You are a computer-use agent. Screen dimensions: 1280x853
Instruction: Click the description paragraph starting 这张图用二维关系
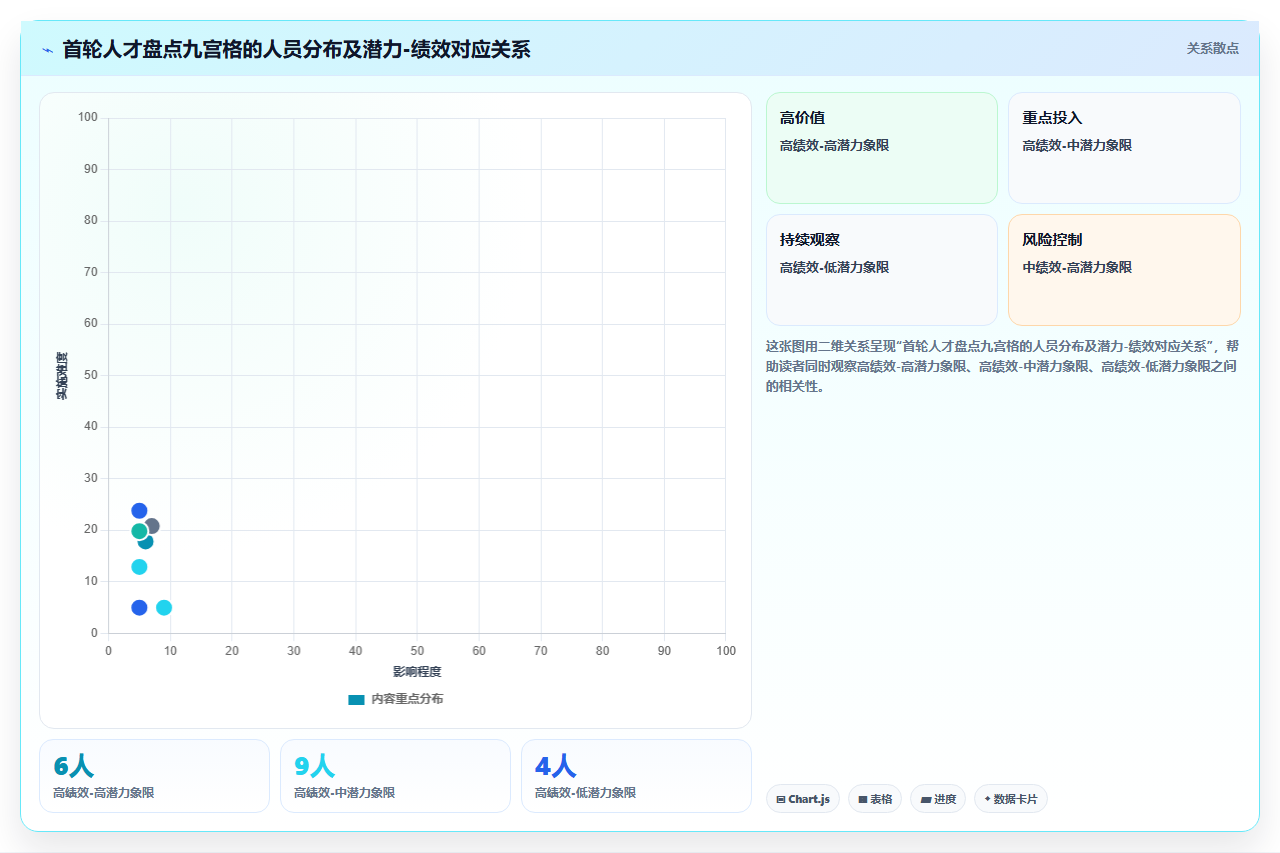[x=1003, y=366]
